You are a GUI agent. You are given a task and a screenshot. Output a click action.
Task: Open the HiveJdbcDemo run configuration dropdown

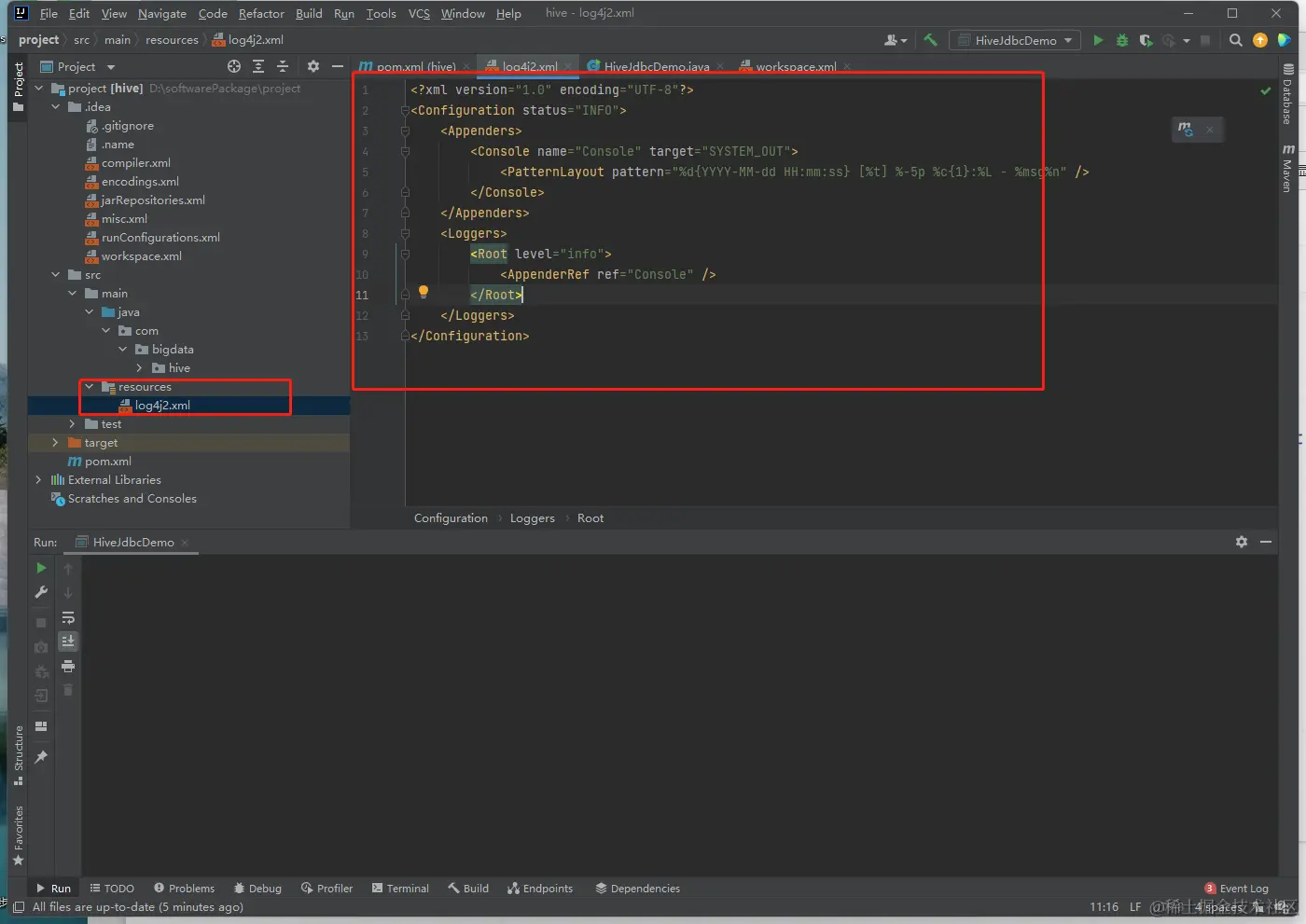tap(1015, 40)
